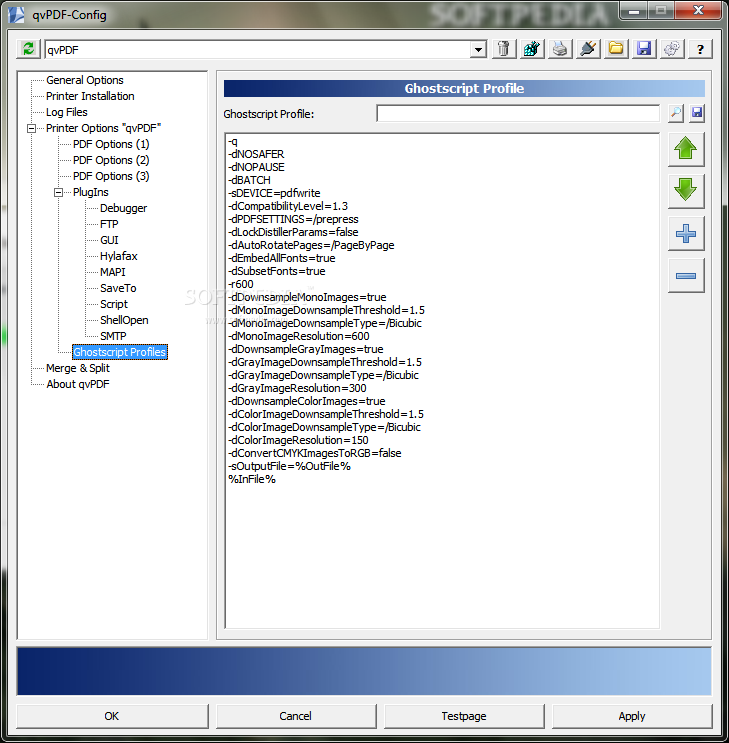This screenshot has width=729, height=743.
Task: Click the printer icon in the toolbar
Action: point(560,49)
